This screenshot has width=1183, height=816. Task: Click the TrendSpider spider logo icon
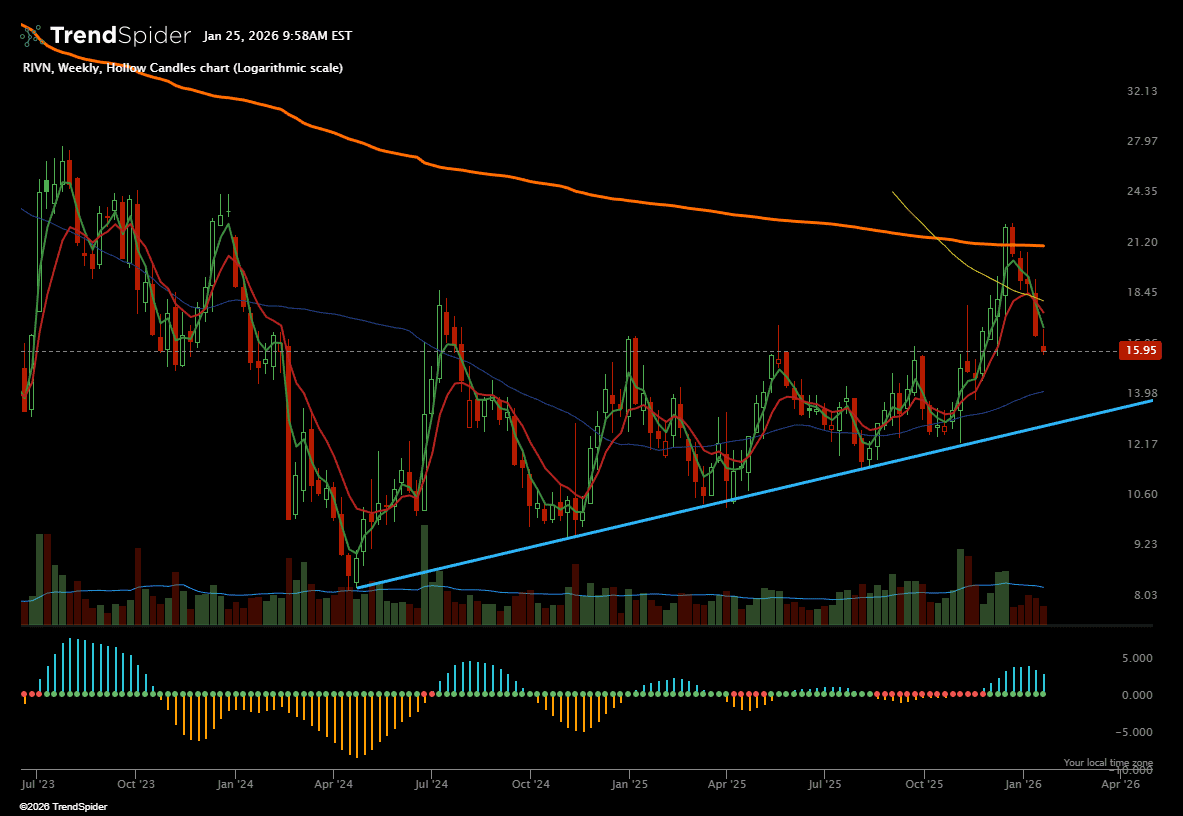tap(31, 36)
